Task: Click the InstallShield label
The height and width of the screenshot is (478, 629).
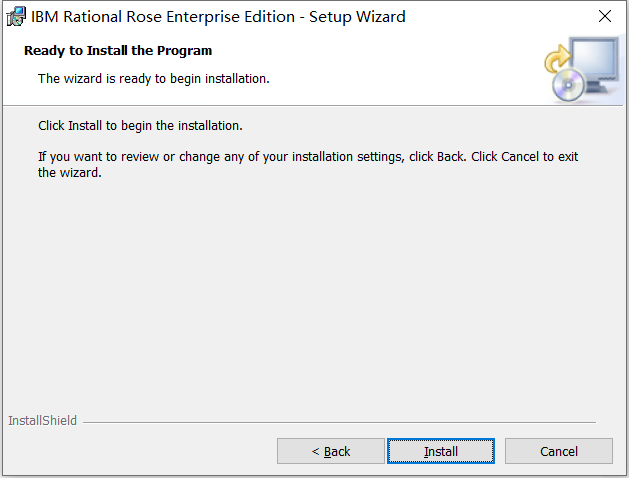Action: [x=43, y=421]
